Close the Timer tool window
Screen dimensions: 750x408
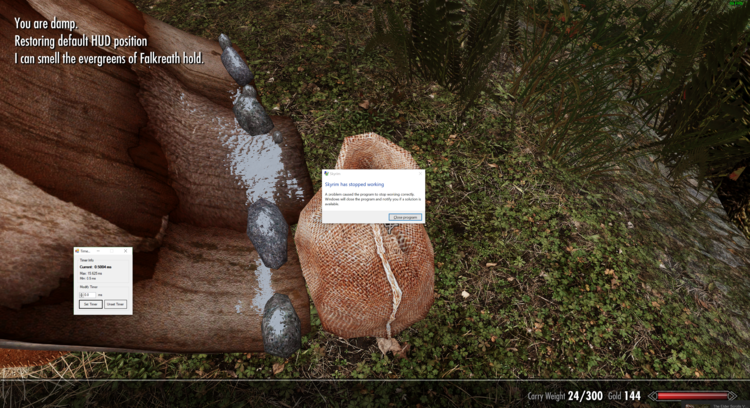(x=126, y=251)
